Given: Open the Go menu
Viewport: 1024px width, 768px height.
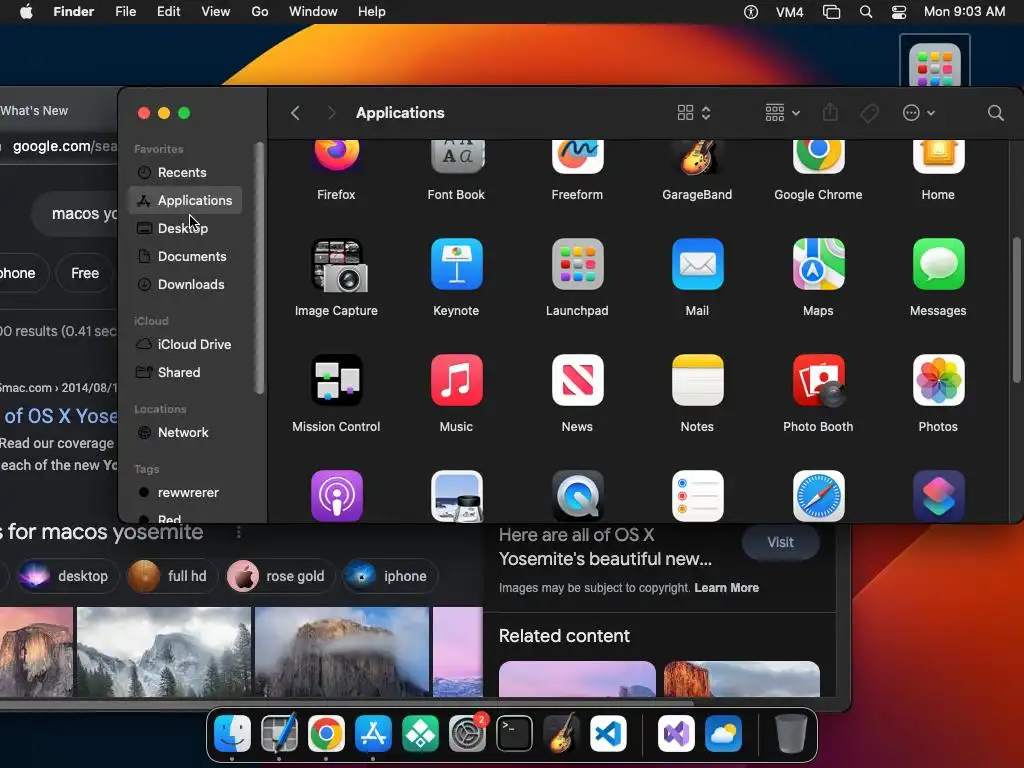Looking at the screenshot, I should 260,12.
